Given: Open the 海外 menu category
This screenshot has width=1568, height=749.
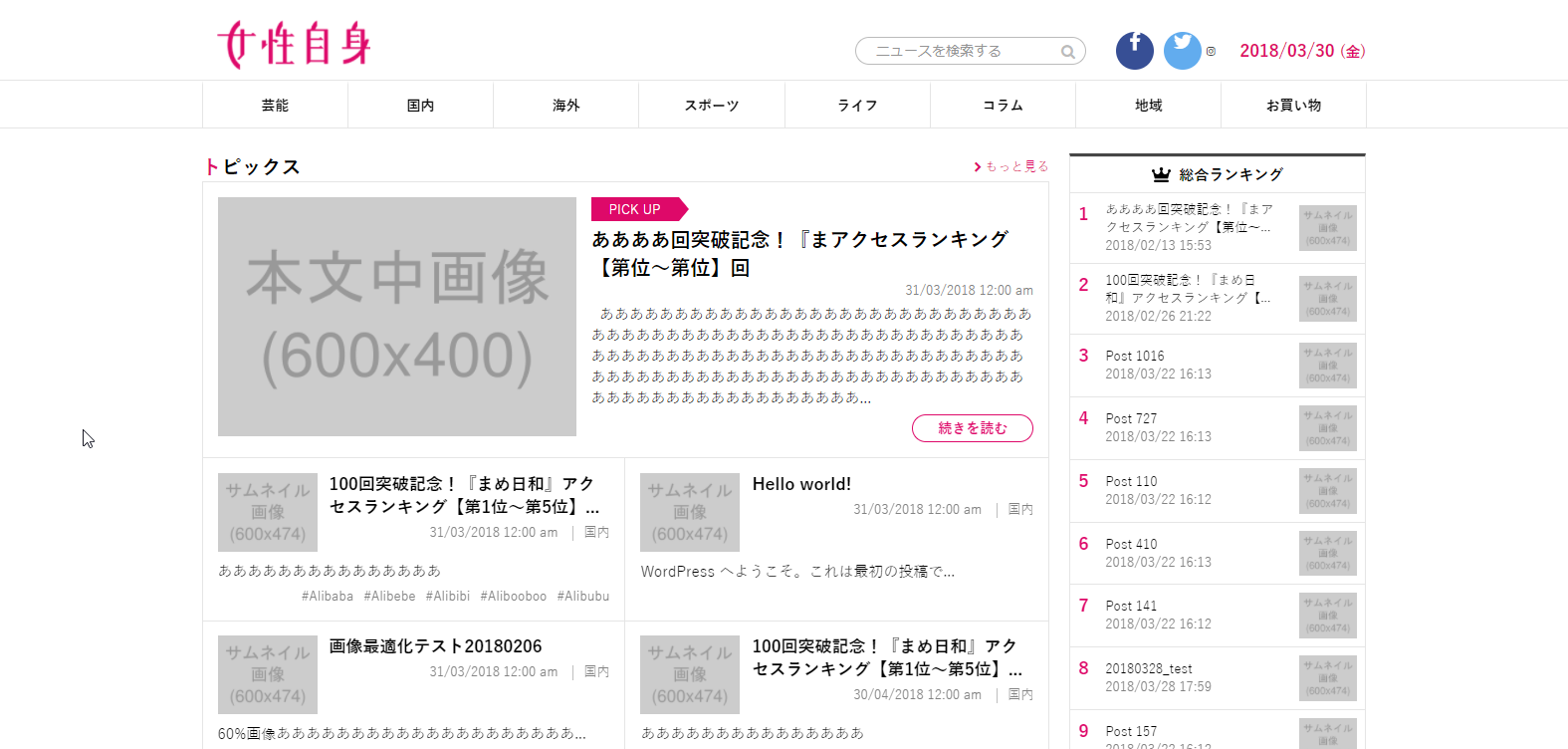Looking at the screenshot, I should (x=565, y=105).
